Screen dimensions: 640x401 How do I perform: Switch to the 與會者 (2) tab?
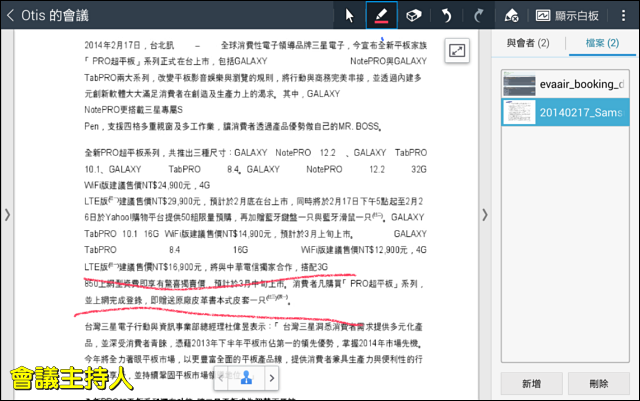click(x=528, y=43)
